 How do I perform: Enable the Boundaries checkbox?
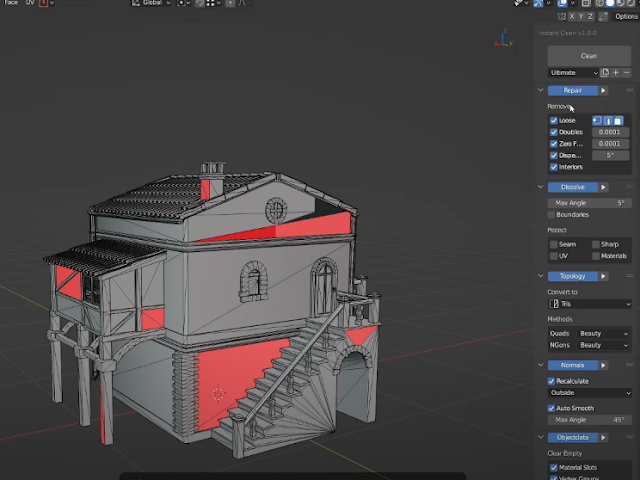[x=551, y=215]
